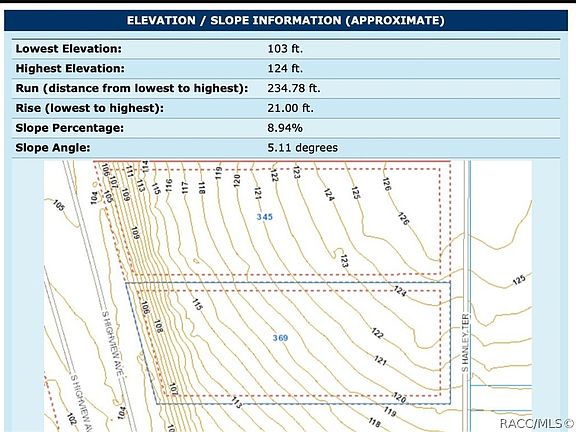
Task: Click the 8.94% slope percentage value
Action: (285, 128)
